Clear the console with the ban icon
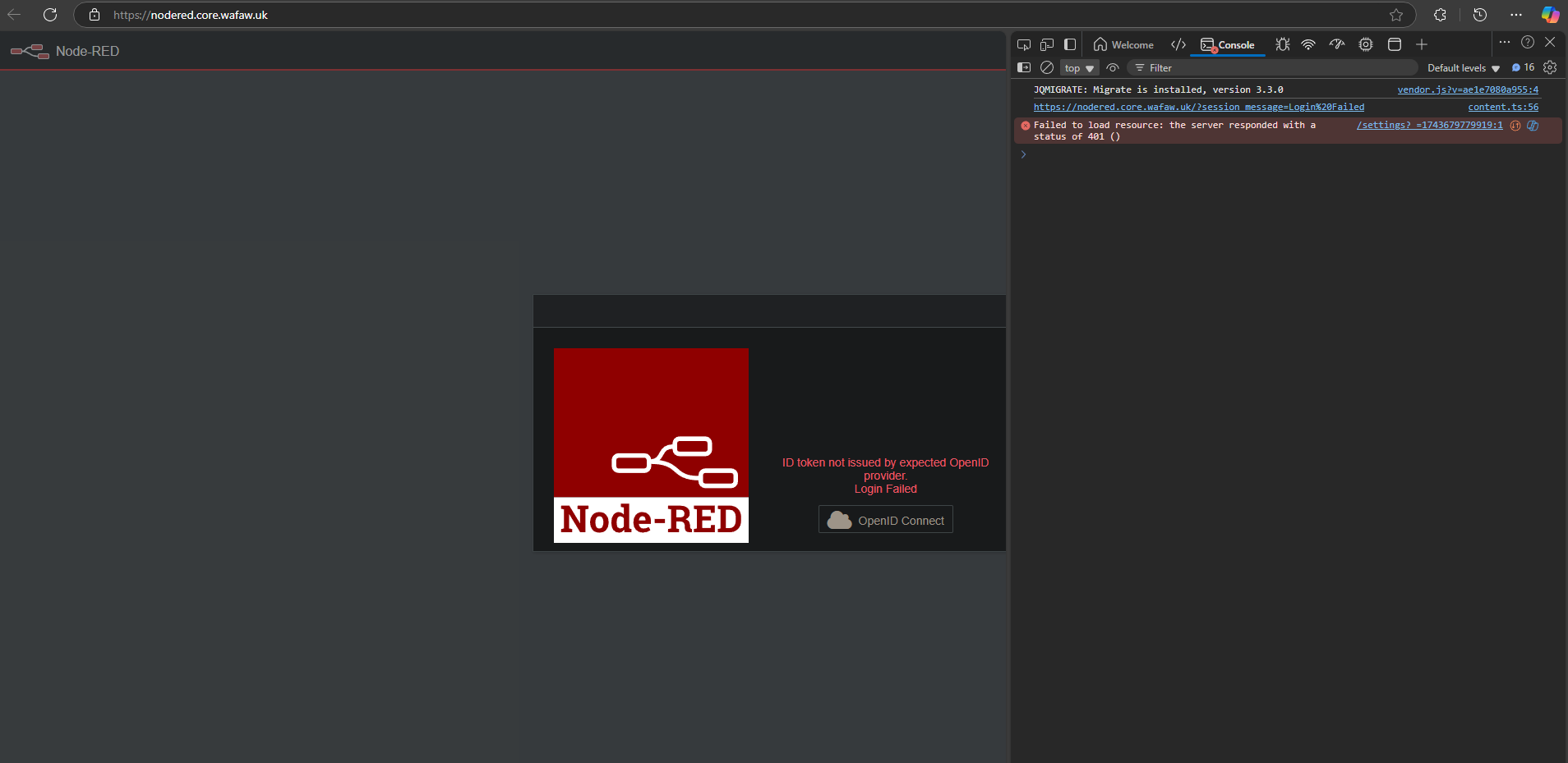Screen dimensions: 1568x763 (1047, 67)
